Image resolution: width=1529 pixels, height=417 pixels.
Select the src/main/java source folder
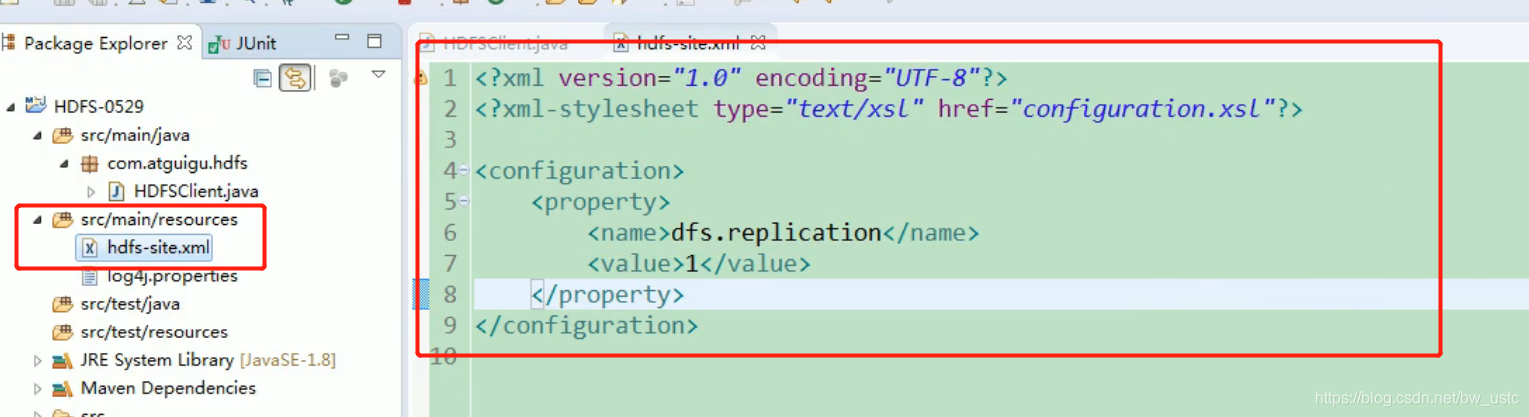pyautogui.click(x=135, y=135)
